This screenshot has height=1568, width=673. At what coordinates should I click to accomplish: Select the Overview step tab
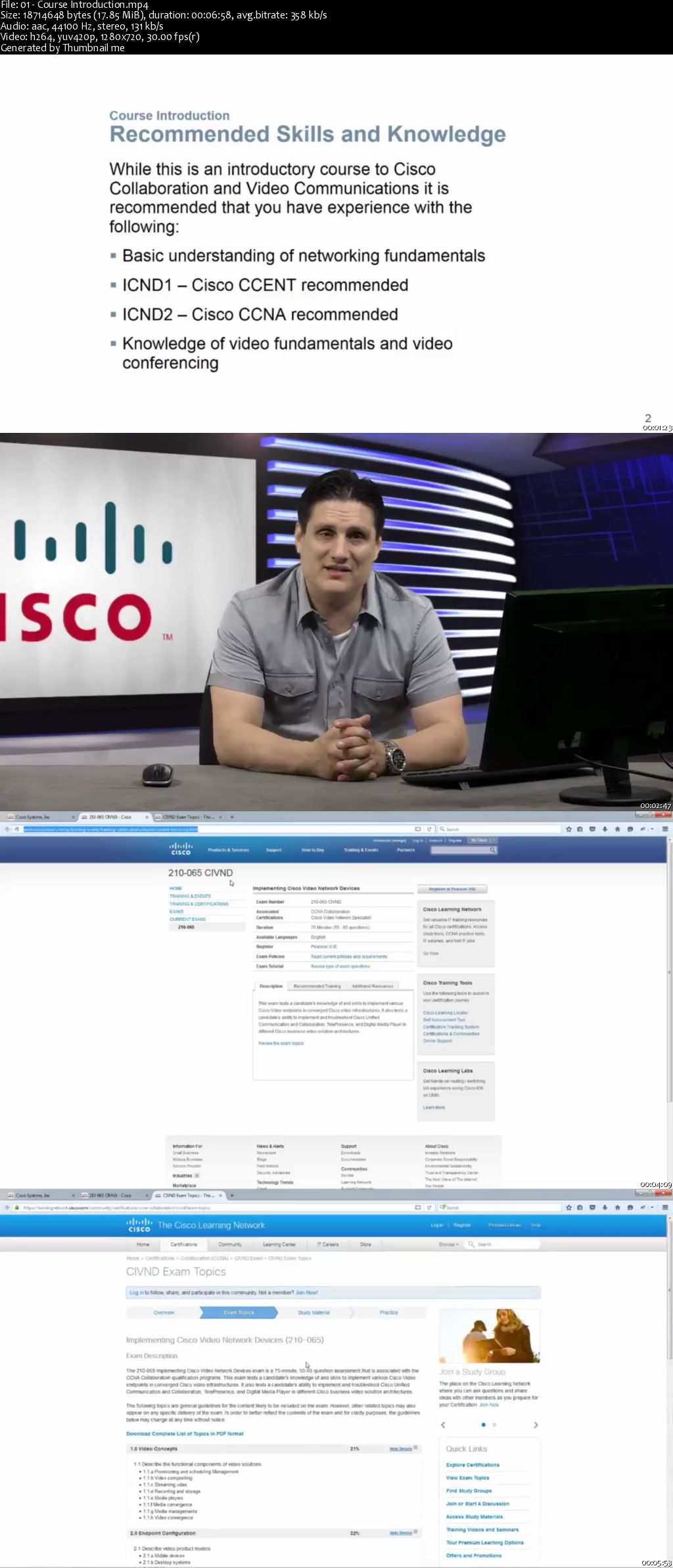[164, 1312]
